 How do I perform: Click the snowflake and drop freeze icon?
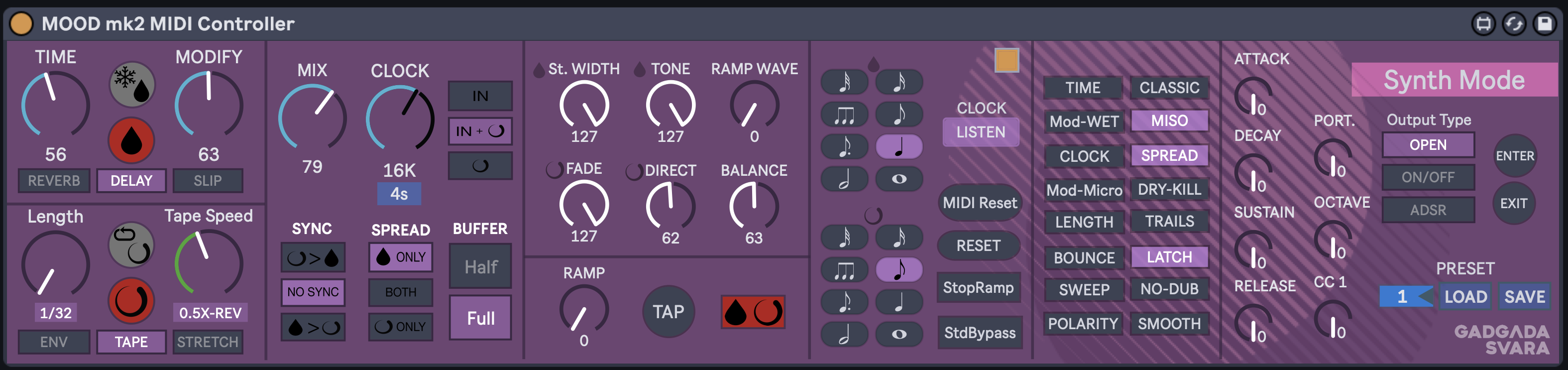tap(132, 85)
